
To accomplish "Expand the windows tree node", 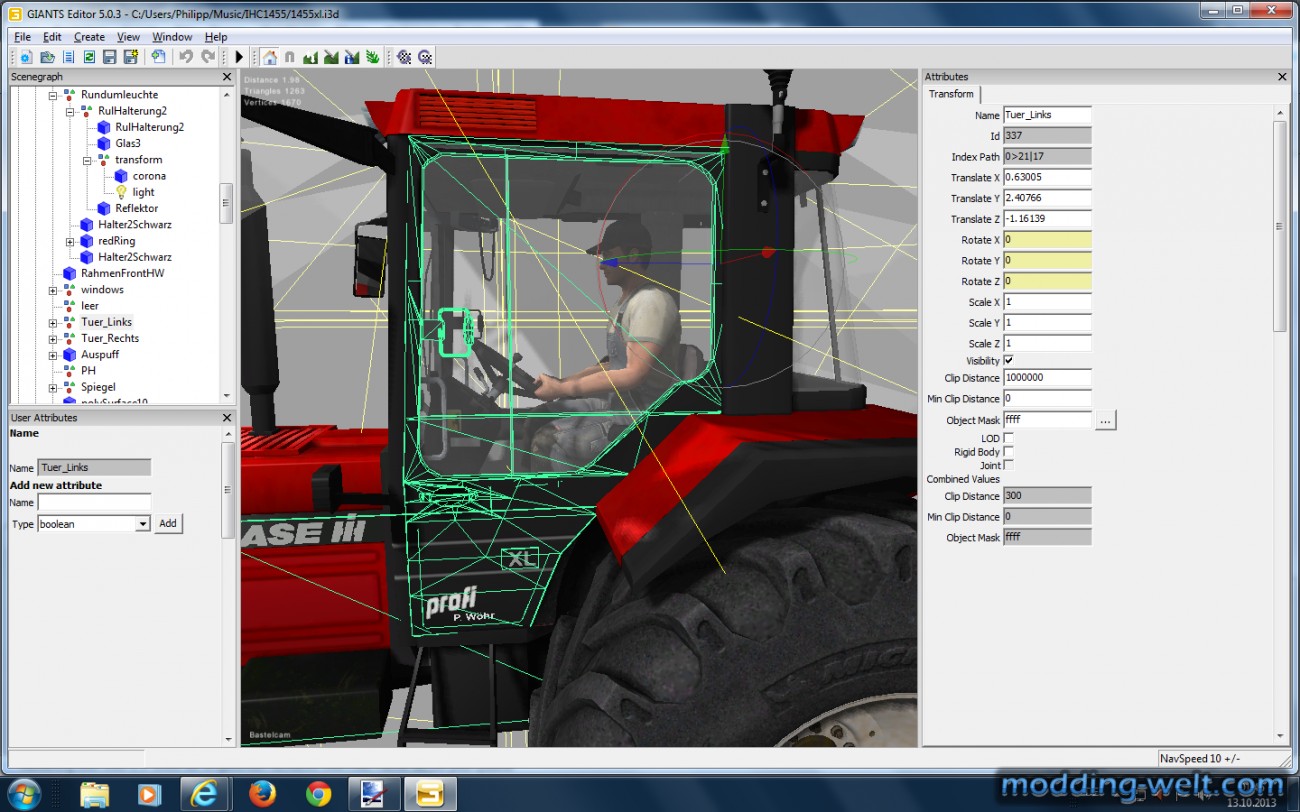I will (x=53, y=290).
